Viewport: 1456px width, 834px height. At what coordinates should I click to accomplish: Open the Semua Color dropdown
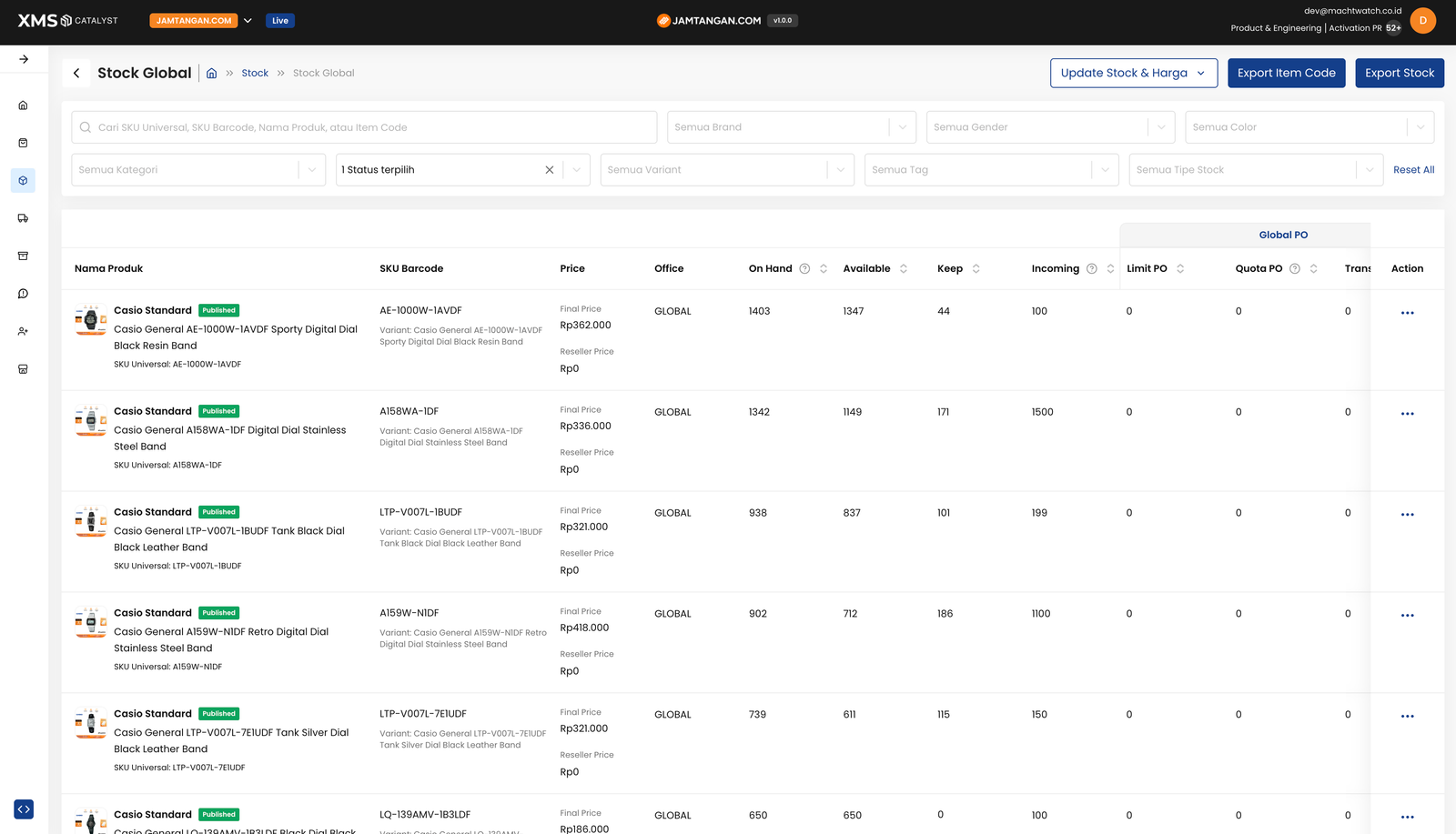[1309, 127]
